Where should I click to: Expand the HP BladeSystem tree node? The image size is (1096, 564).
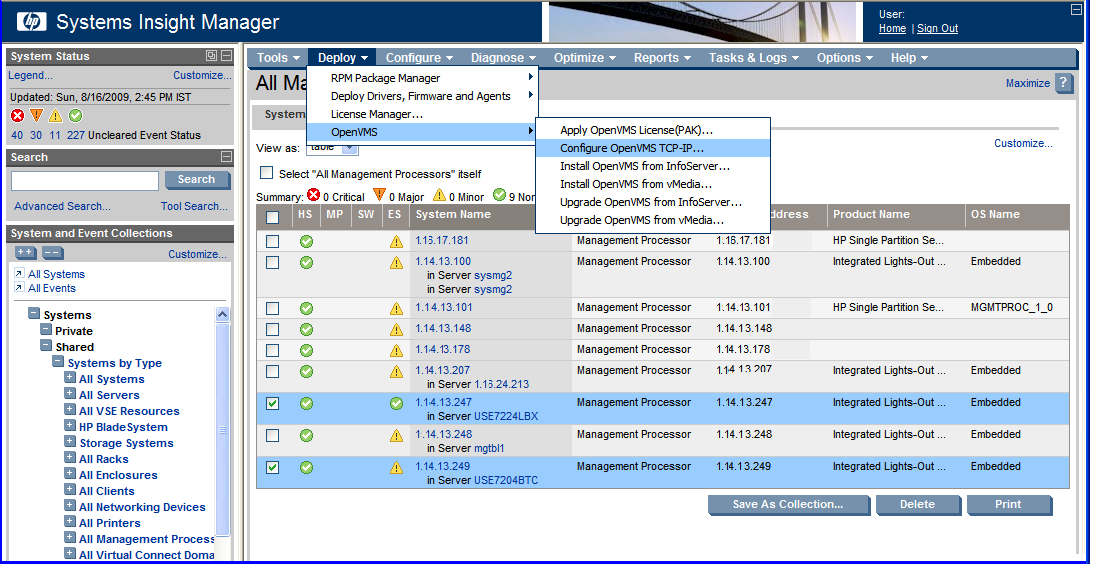(x=70, y=426)
